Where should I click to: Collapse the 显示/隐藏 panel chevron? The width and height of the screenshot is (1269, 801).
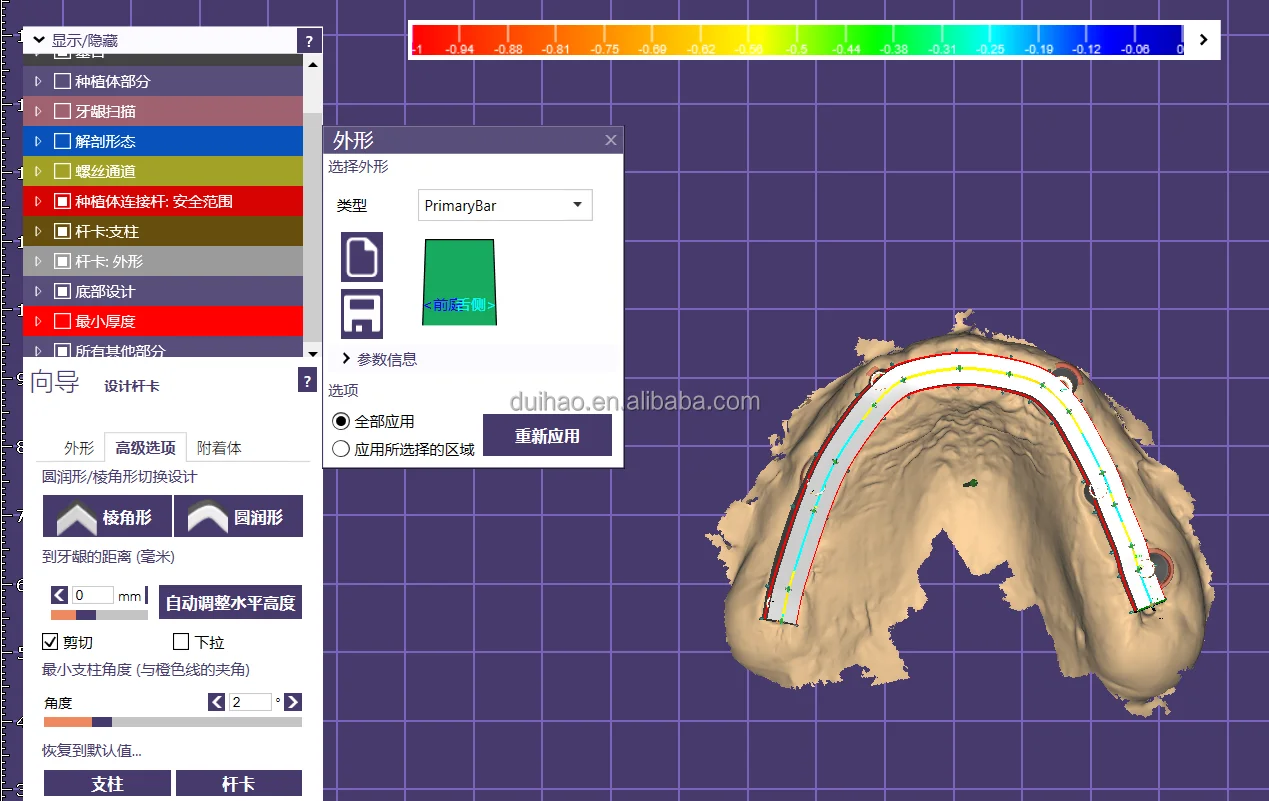(39, 40)
